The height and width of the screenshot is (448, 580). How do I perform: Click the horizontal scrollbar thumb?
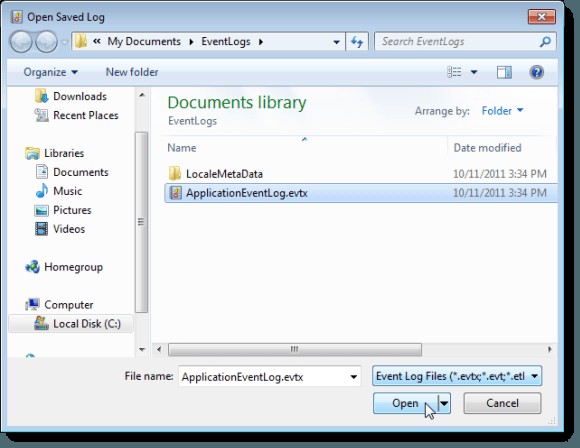click(294, 350)
